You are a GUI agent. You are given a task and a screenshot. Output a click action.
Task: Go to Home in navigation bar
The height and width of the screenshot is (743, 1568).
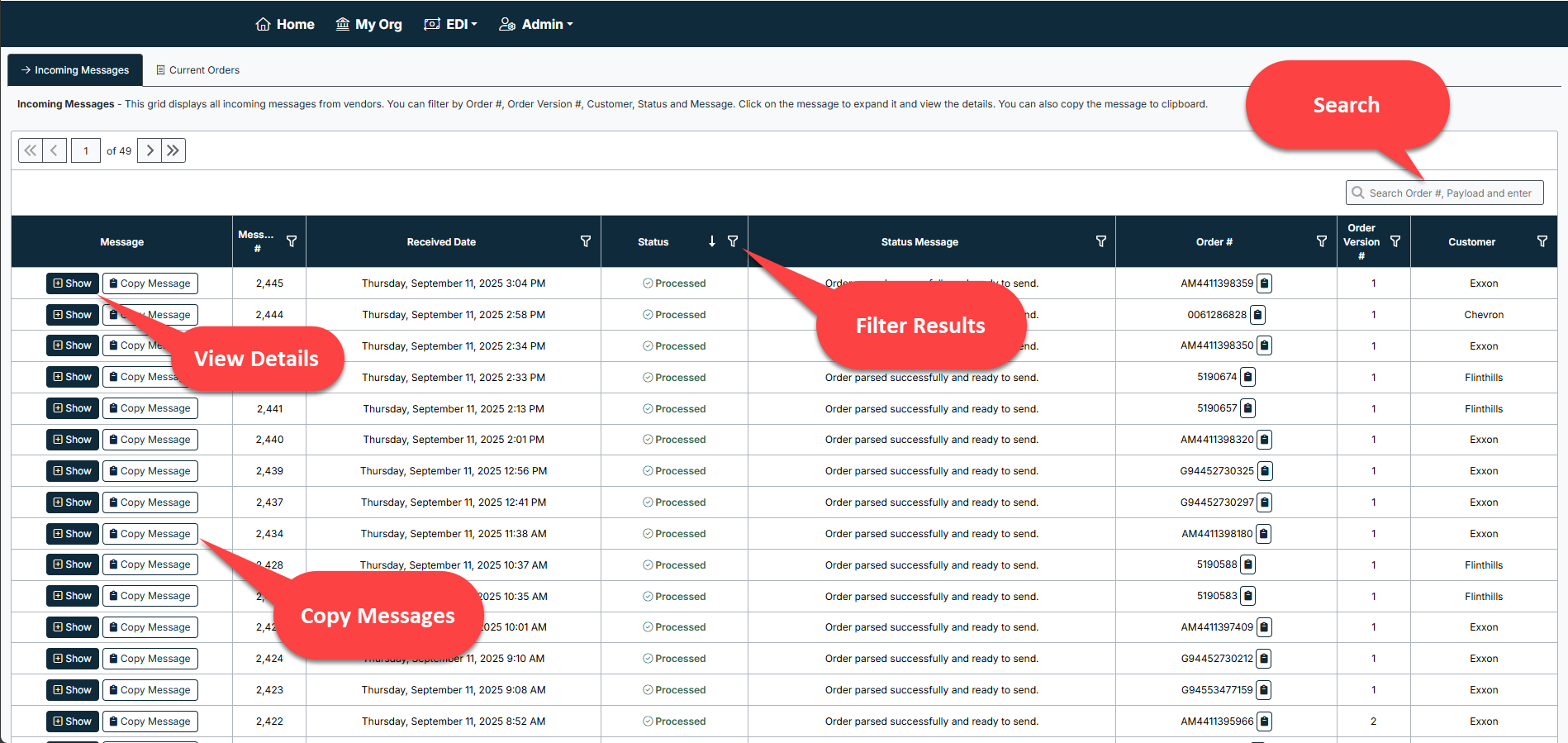point(285,24)
